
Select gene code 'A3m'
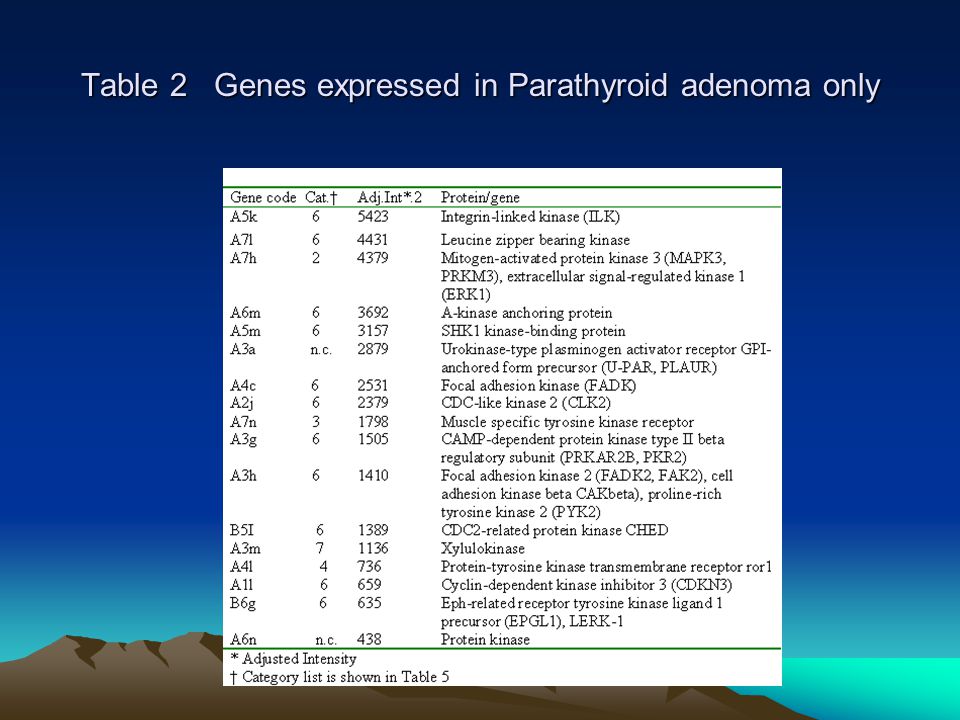pyautogui.click(x=246, y=549)
